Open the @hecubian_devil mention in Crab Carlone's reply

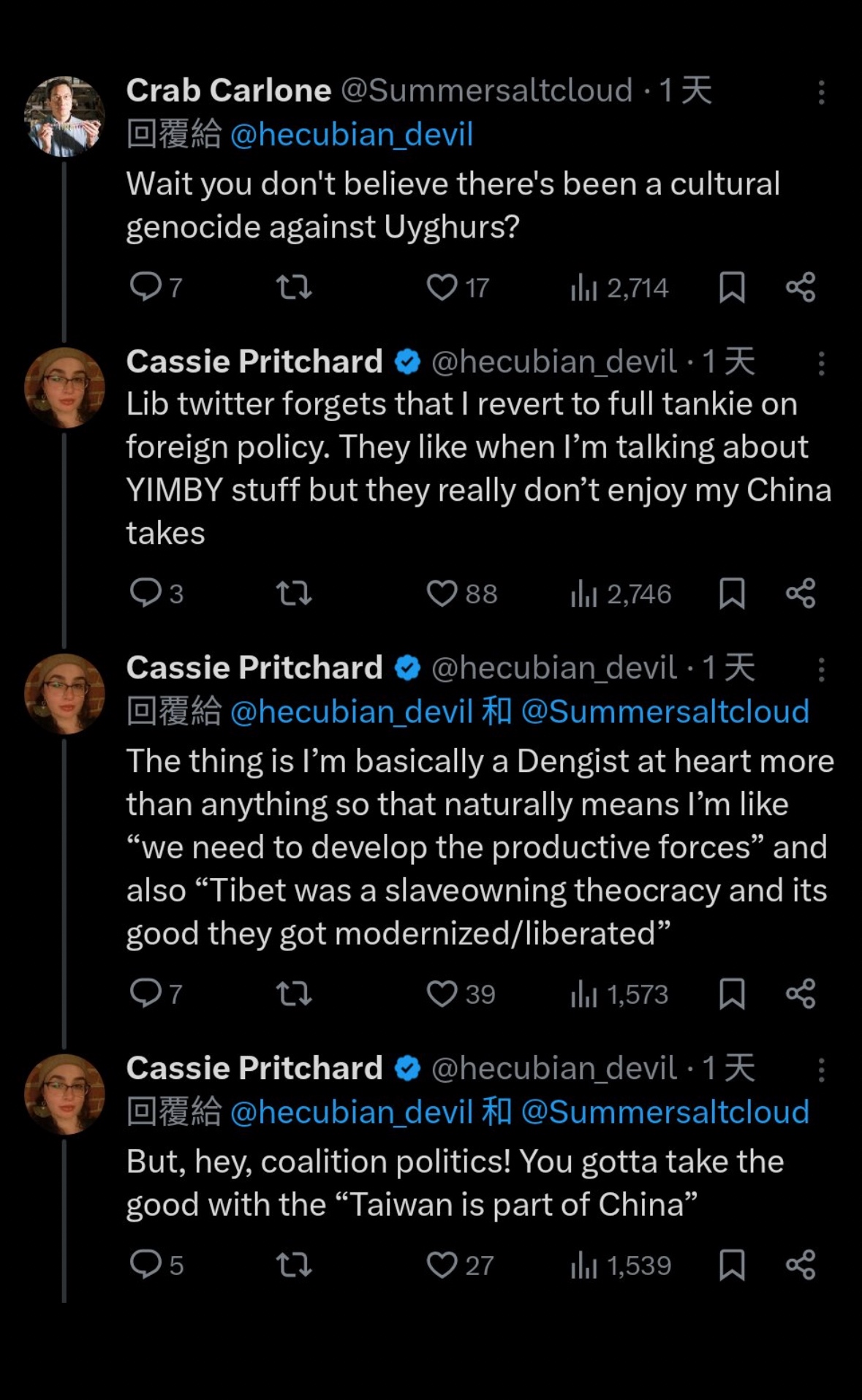352,135
